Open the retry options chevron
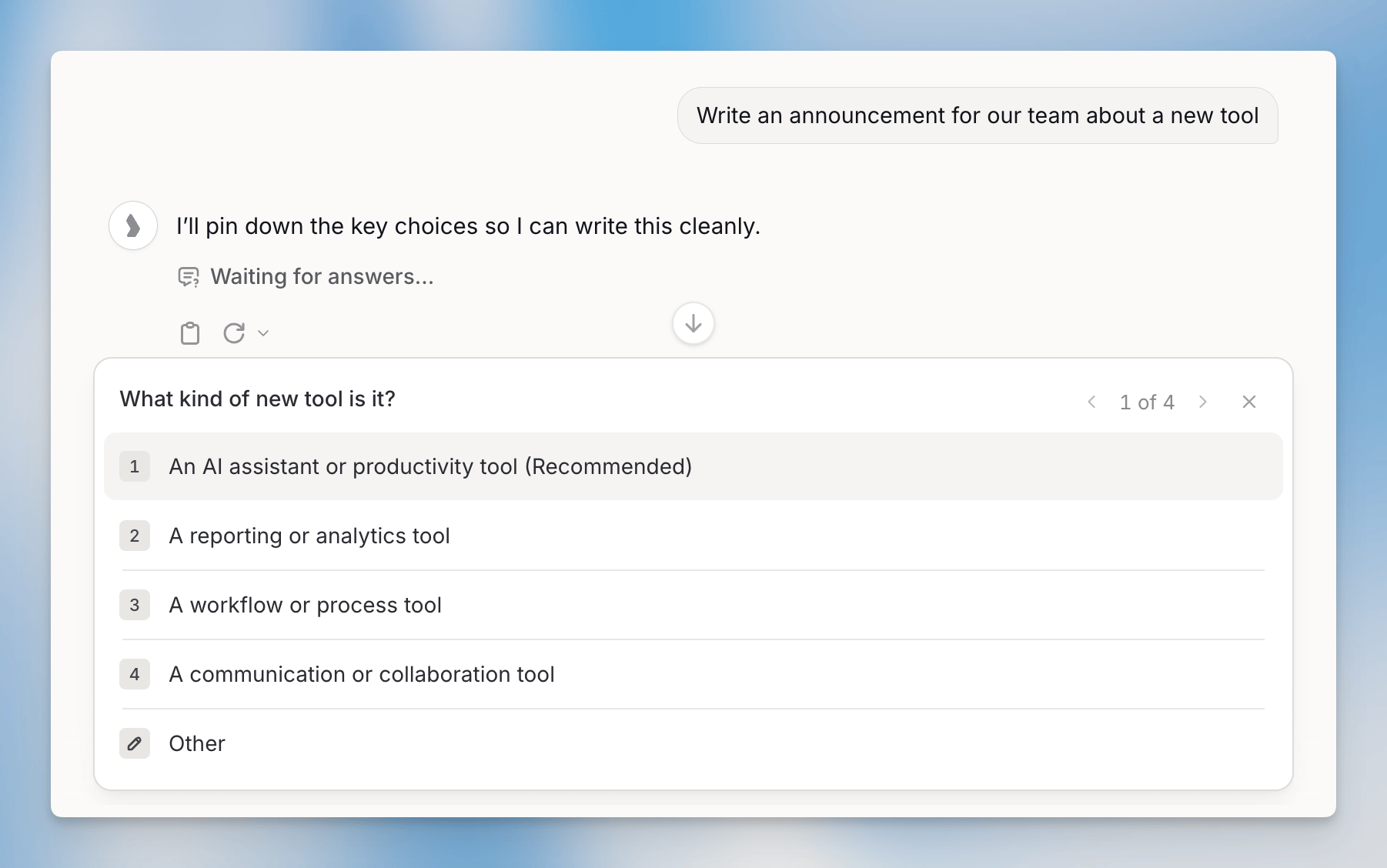The height and width of the screenshot is (868, 1387). click(263, 333)
